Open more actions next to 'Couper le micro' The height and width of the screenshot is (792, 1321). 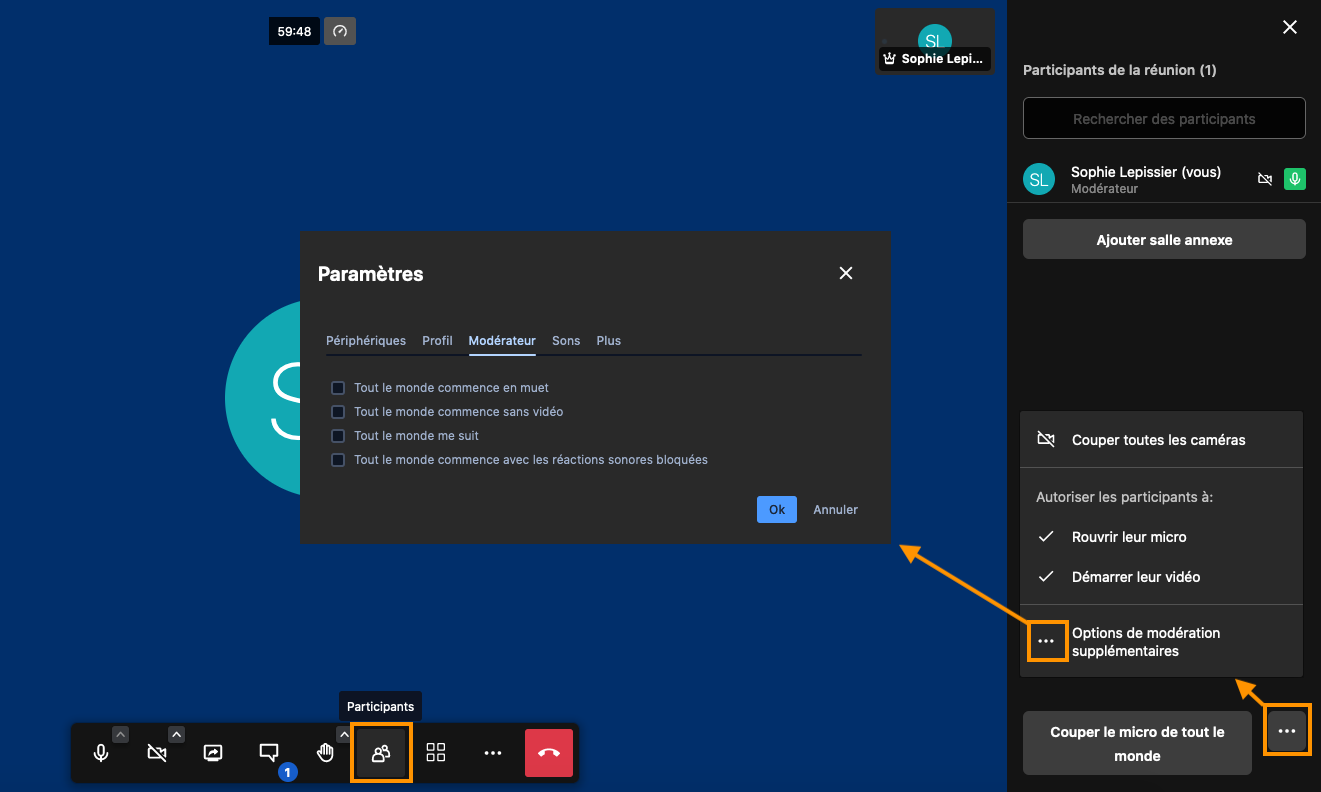point(1286,732)
